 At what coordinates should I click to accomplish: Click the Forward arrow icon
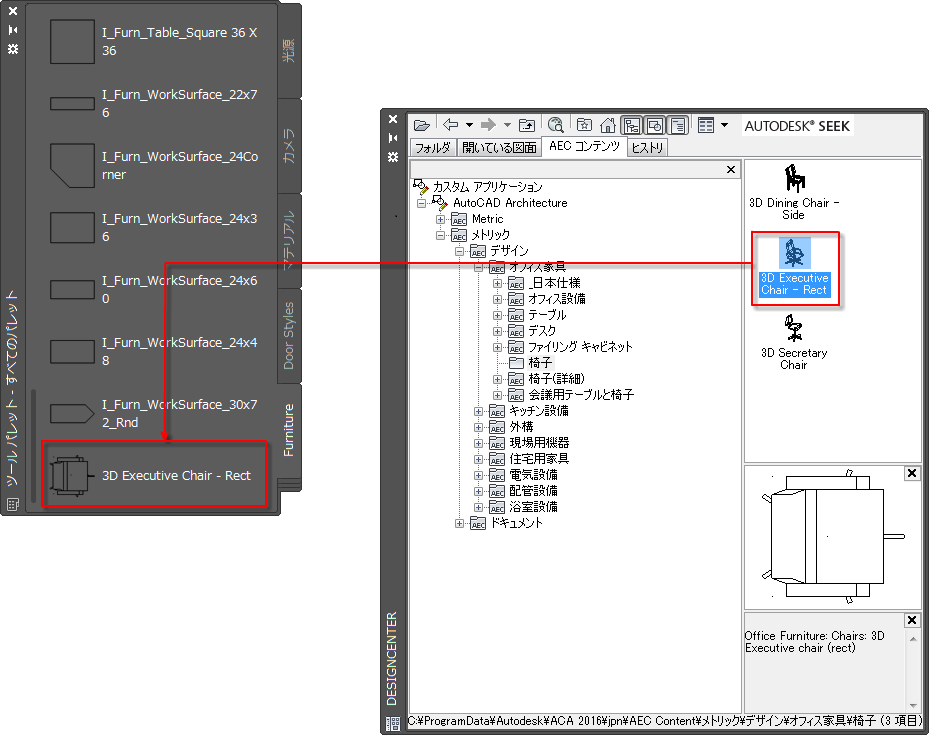click(488, 124)
